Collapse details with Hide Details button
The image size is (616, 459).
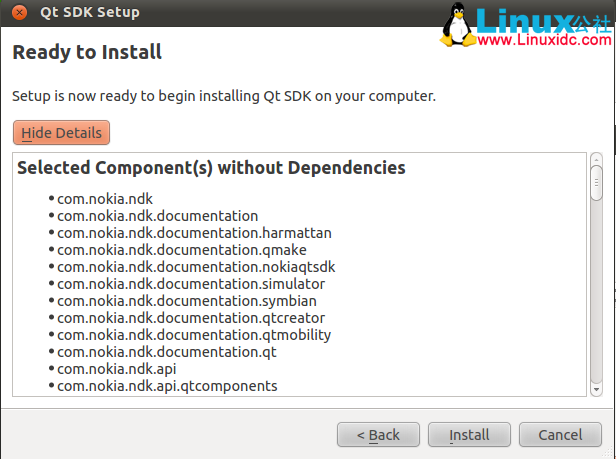point(61,133)
